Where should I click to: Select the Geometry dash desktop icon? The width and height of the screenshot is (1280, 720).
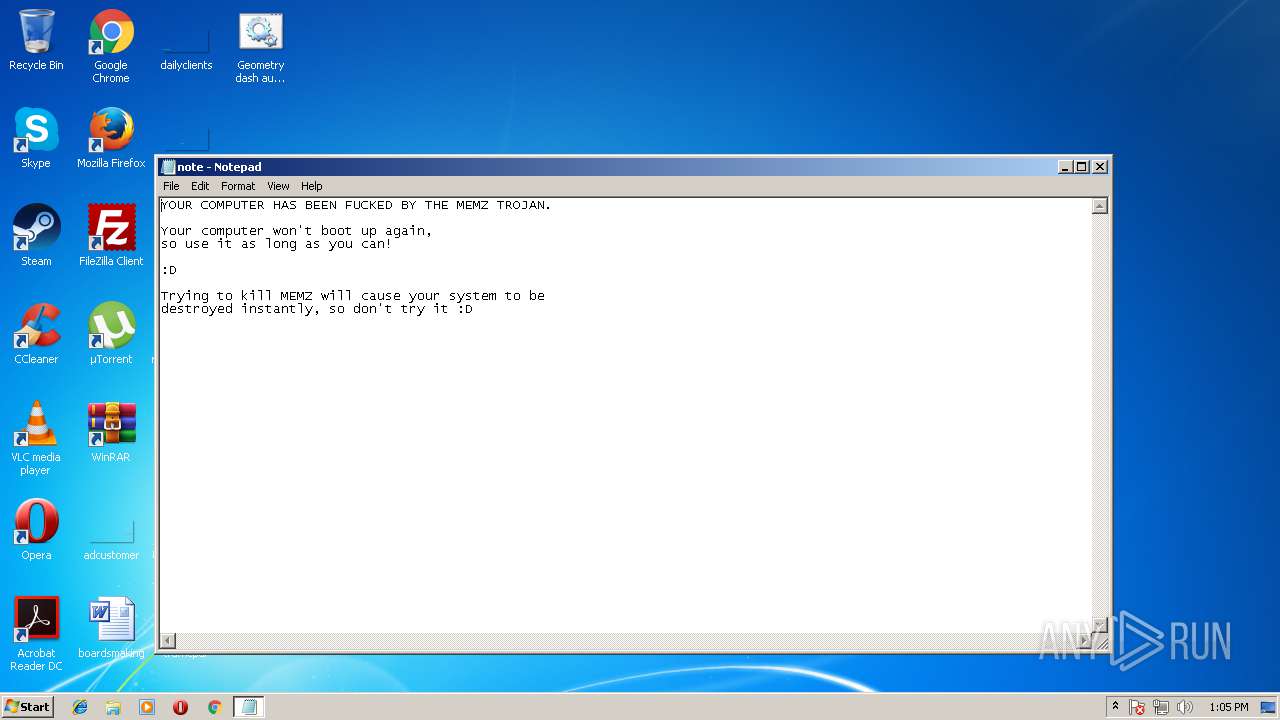tap(260, 46)
